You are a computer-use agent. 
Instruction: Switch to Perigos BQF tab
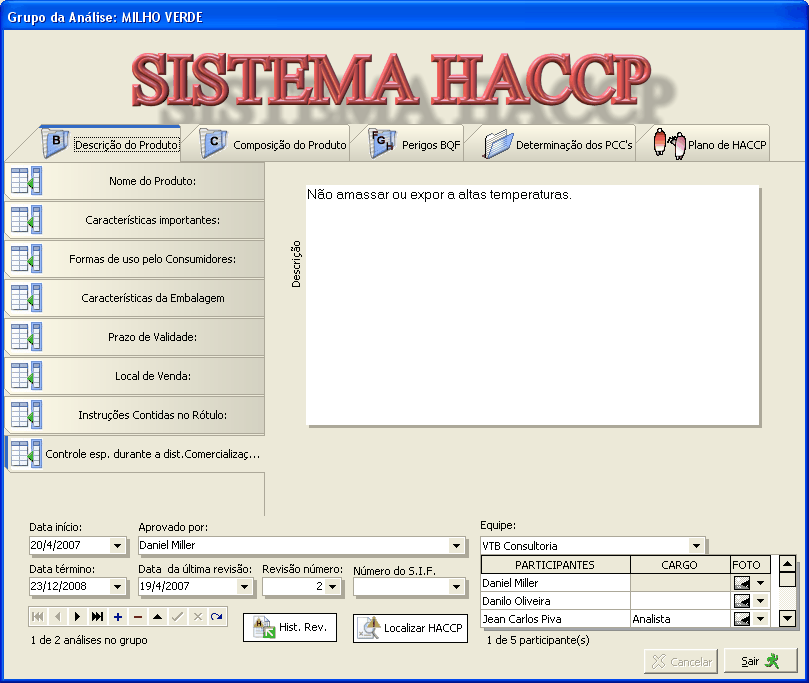tap(414, 144)
